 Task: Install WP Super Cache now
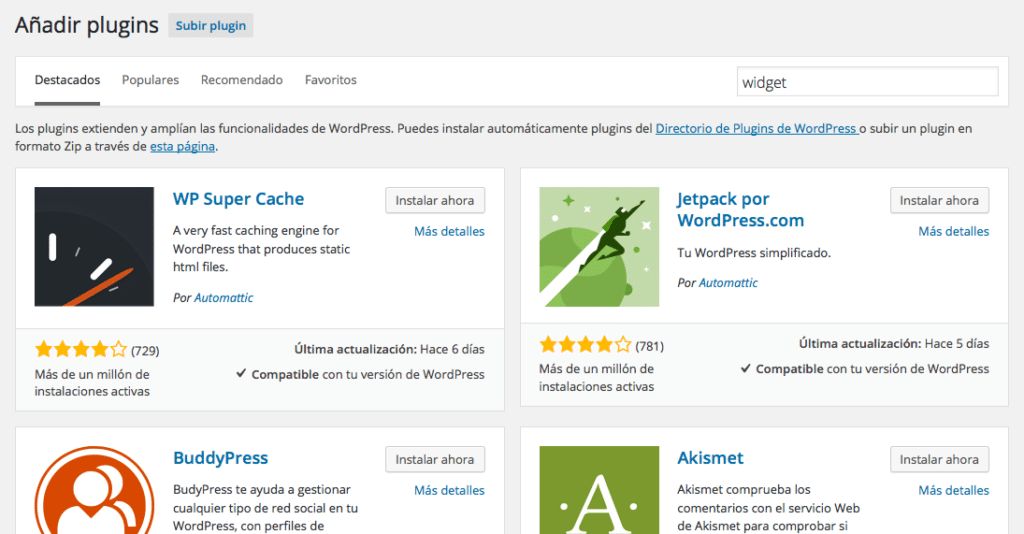pyautogui.click(x=435, y=200)
